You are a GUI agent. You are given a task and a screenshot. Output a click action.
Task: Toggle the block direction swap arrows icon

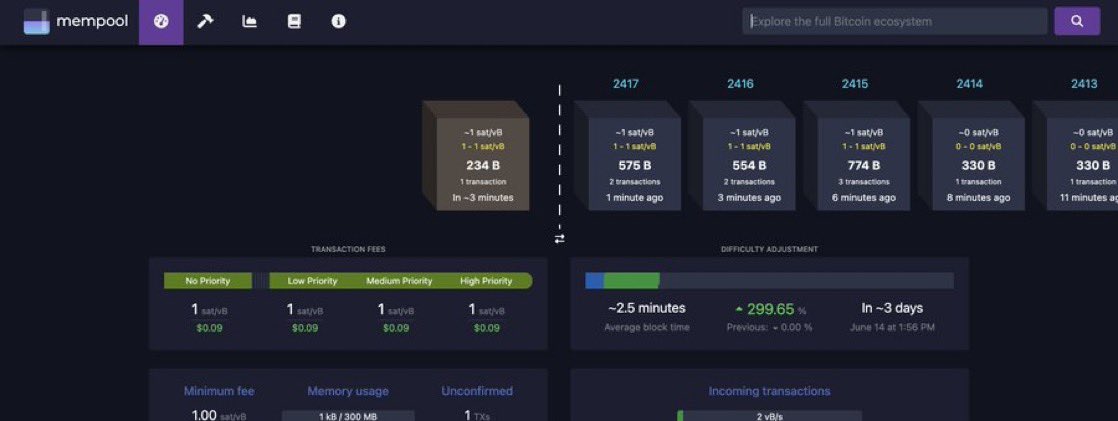point(560,238)
